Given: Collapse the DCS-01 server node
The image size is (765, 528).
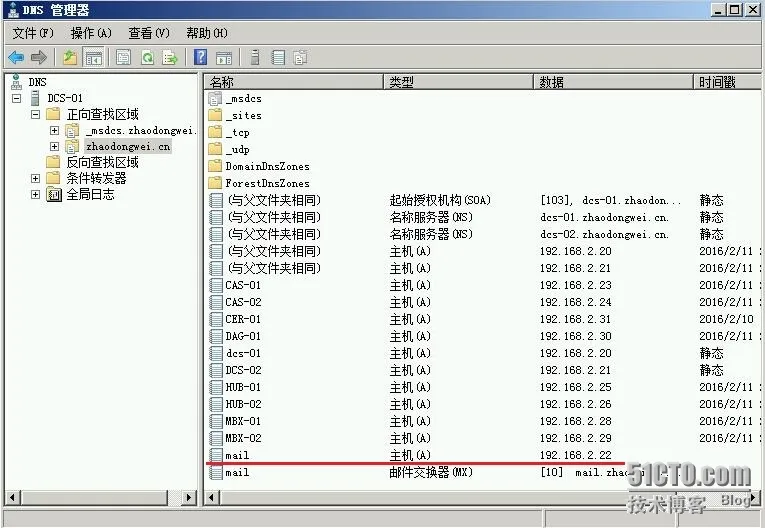Looking at the screenshot, I should pyautogui.click(x=17, y=98).
